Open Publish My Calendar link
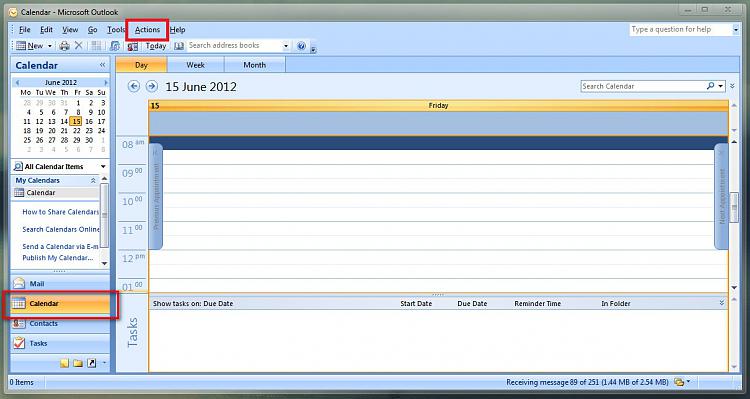Image resolution: width=750 pixels, height=399 pixels. click(x=58, y=258)
